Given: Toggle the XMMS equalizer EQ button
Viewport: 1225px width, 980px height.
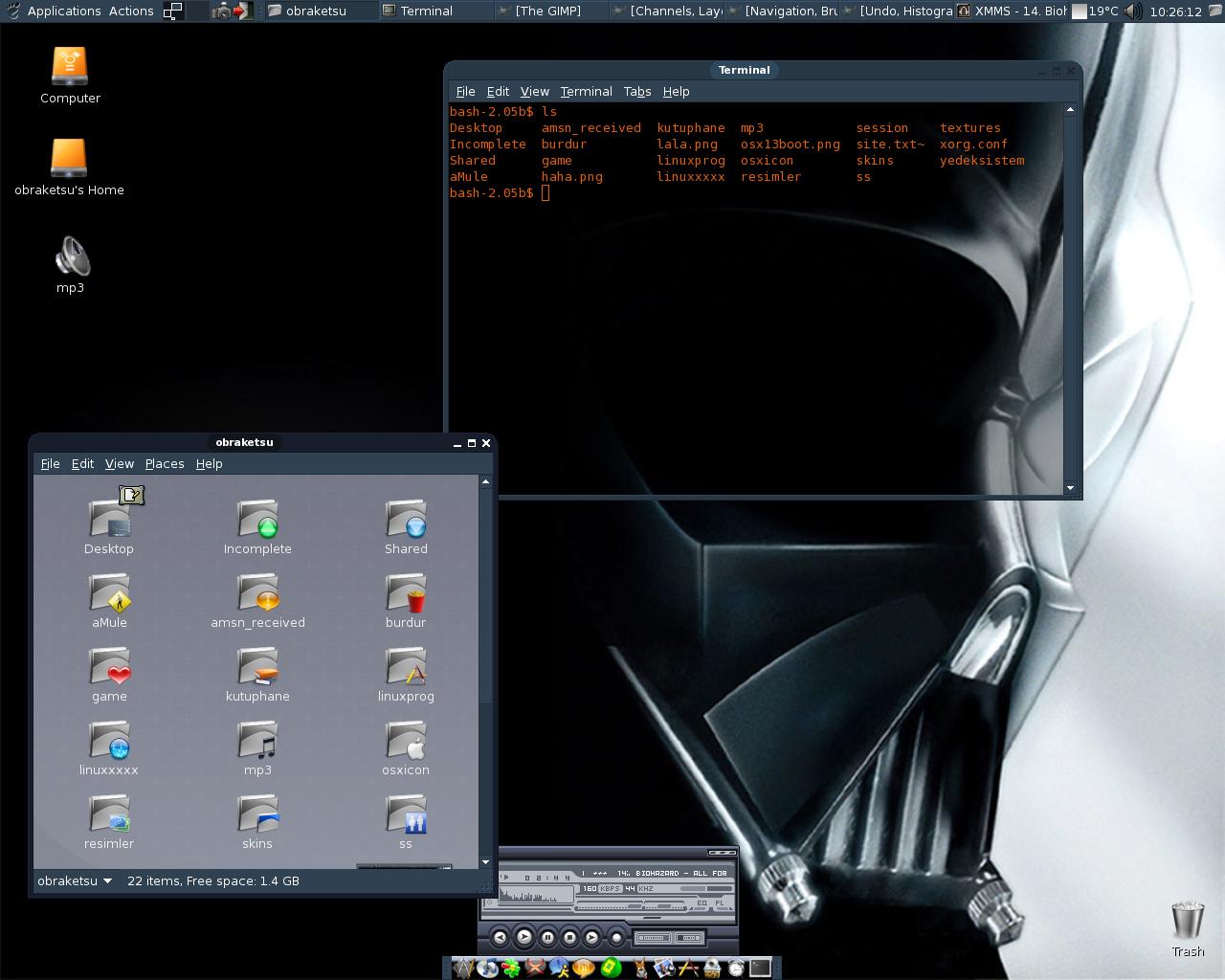Looking at the screenshot, I should (x=702, y=903).
